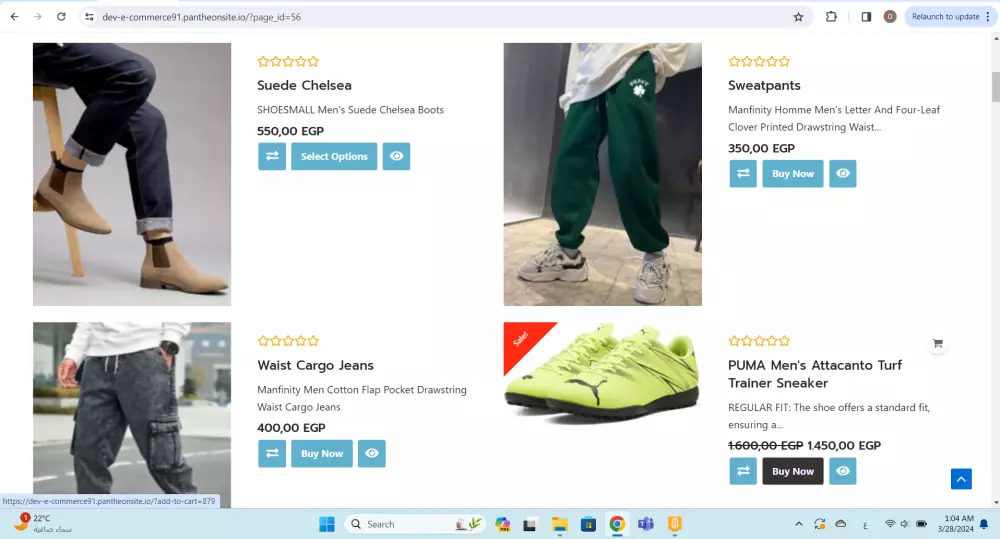Open the green Sweatpants image
Image resolution: width=1000 pixels, height=539 pixels.
[603, 174]
